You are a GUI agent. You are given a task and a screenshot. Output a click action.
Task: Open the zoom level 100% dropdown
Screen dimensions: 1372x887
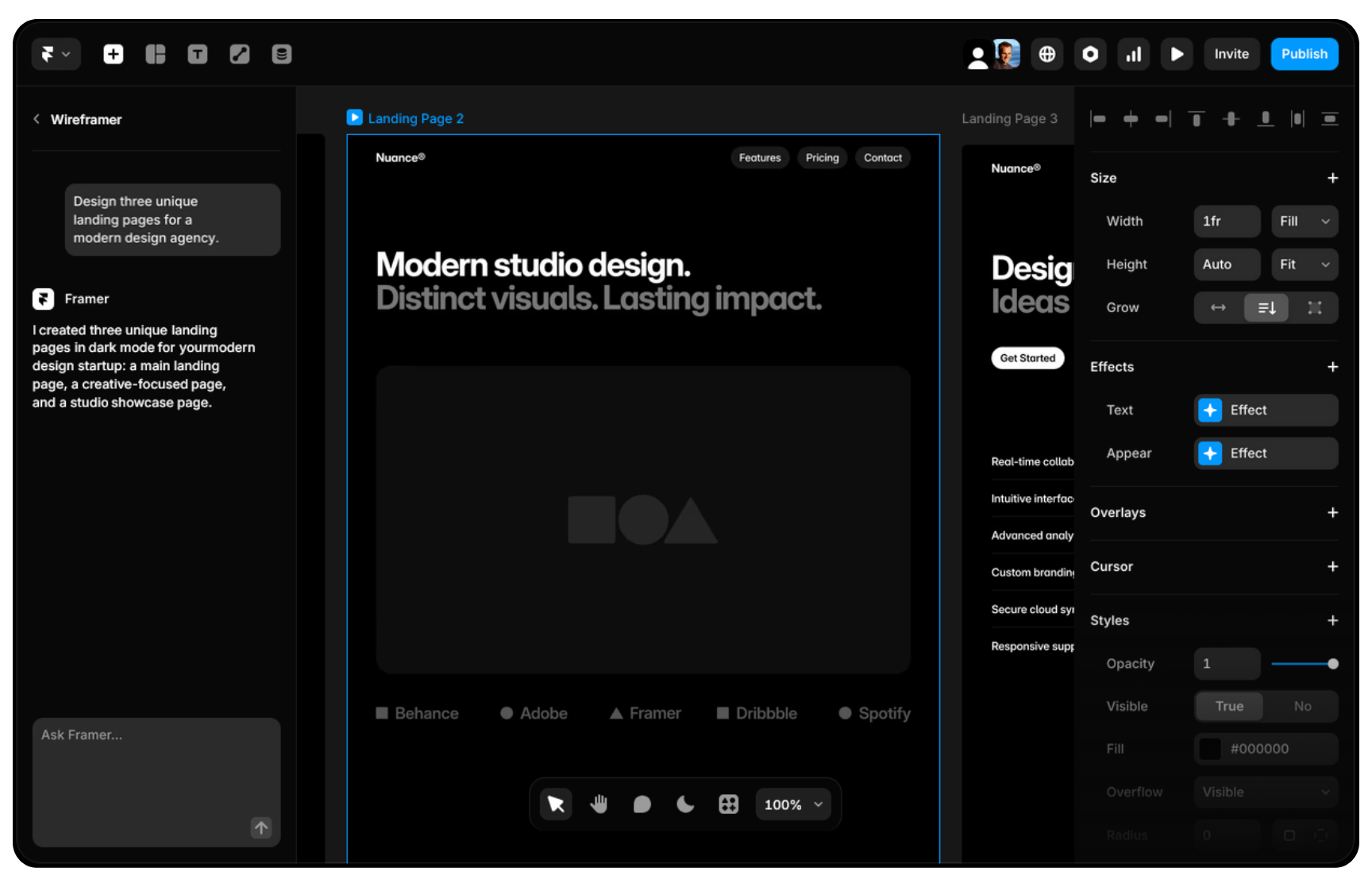792,804
